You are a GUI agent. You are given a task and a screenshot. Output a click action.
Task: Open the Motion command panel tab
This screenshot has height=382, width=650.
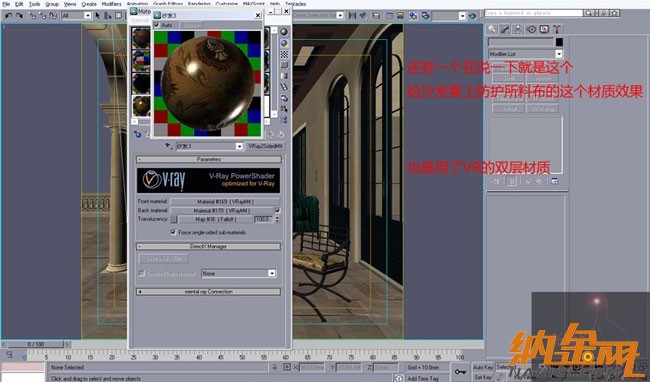point(531,29)
